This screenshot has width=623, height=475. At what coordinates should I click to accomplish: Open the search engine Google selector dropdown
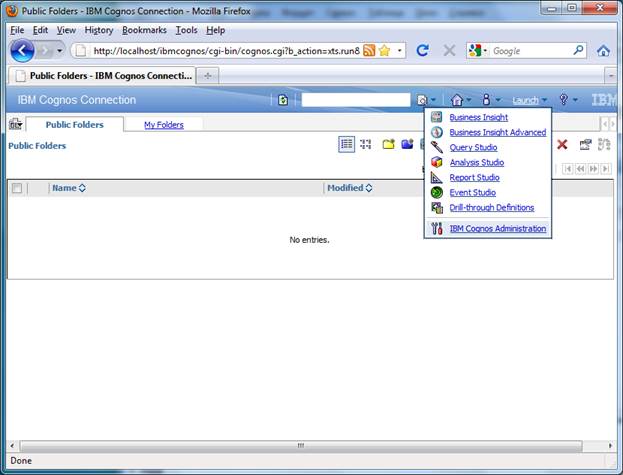[478, 51]
